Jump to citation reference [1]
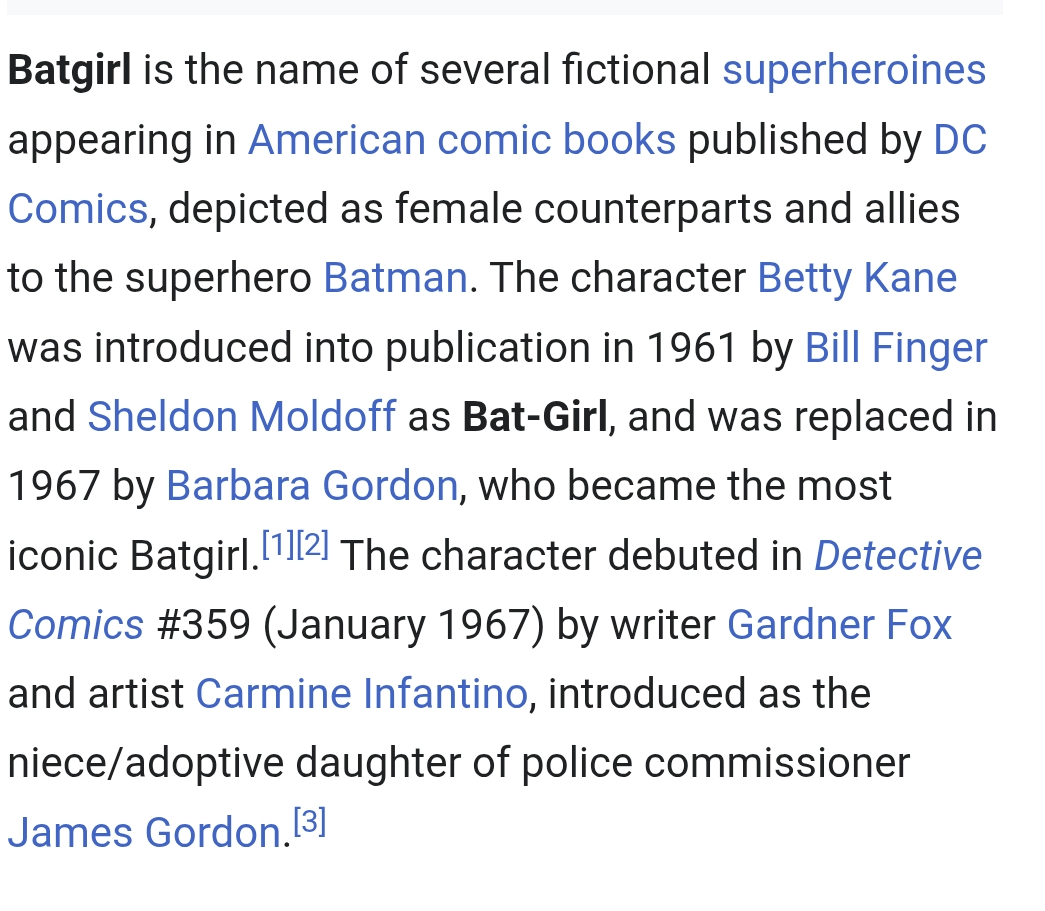Viewport: 1045px width, 911px height. click(x=279, y=544)
